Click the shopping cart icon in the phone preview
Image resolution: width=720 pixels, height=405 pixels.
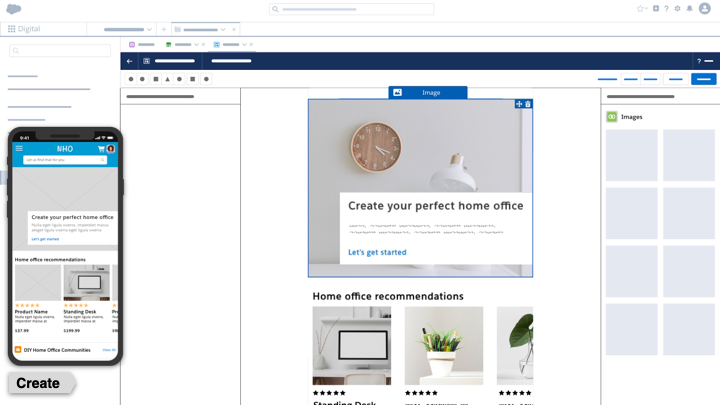101,149
